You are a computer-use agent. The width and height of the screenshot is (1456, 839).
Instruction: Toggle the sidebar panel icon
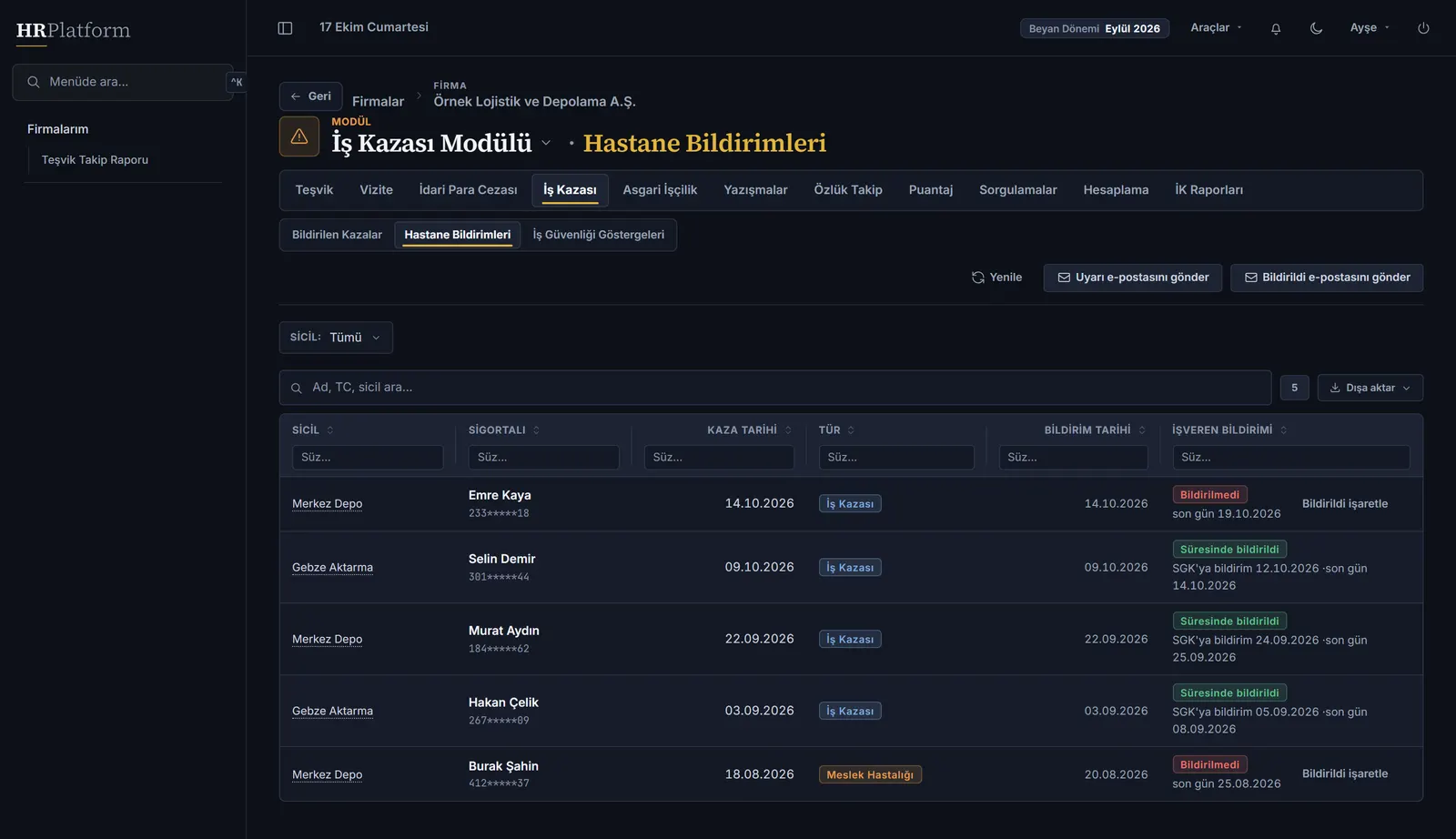pos(285,28)
